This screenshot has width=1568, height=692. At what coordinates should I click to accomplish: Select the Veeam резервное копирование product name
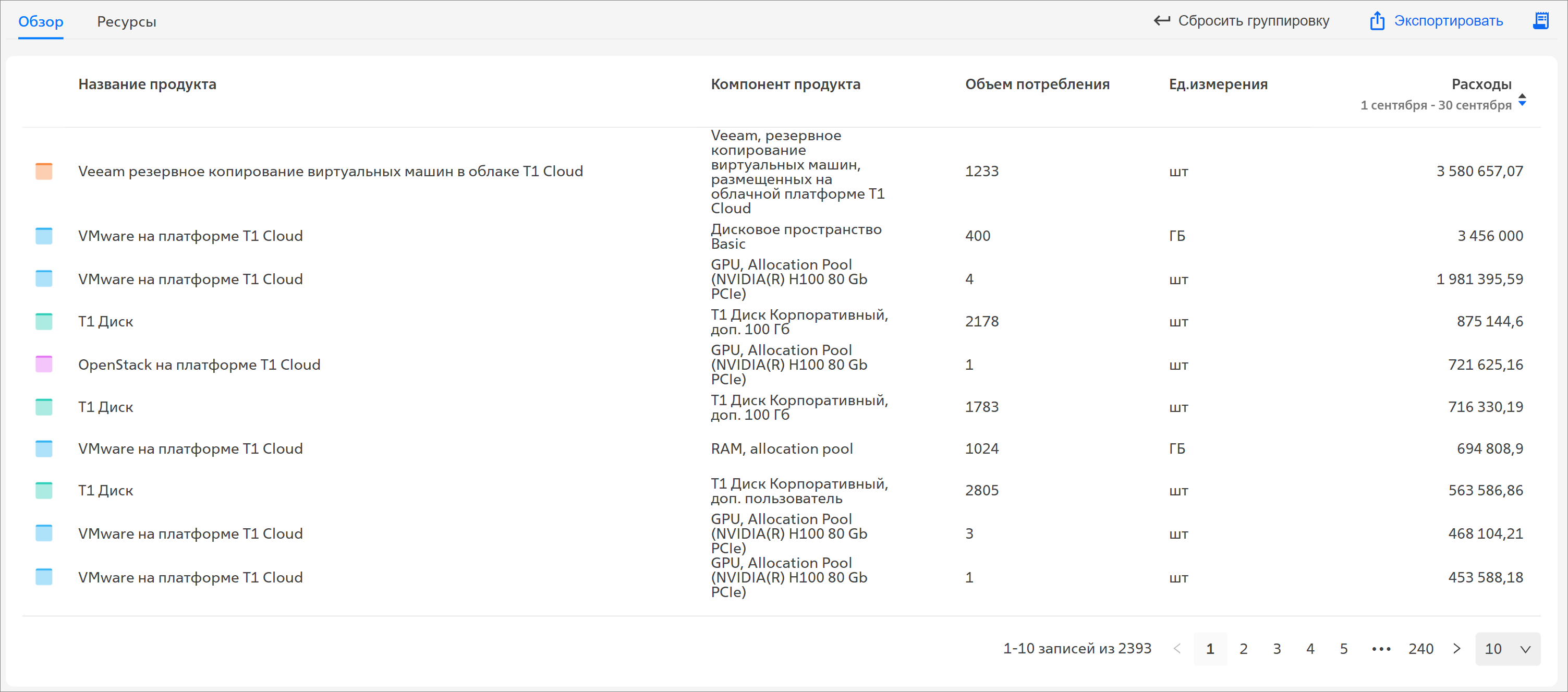click(x=331, y=171)
